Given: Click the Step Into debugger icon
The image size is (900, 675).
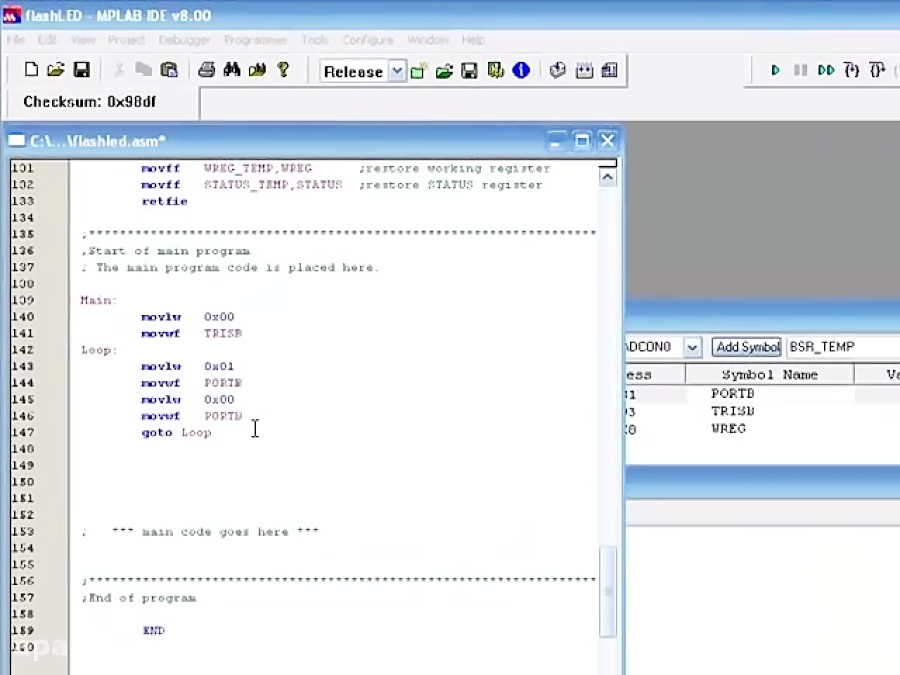Looking at the screenshot, I should [x=852, y=70].
